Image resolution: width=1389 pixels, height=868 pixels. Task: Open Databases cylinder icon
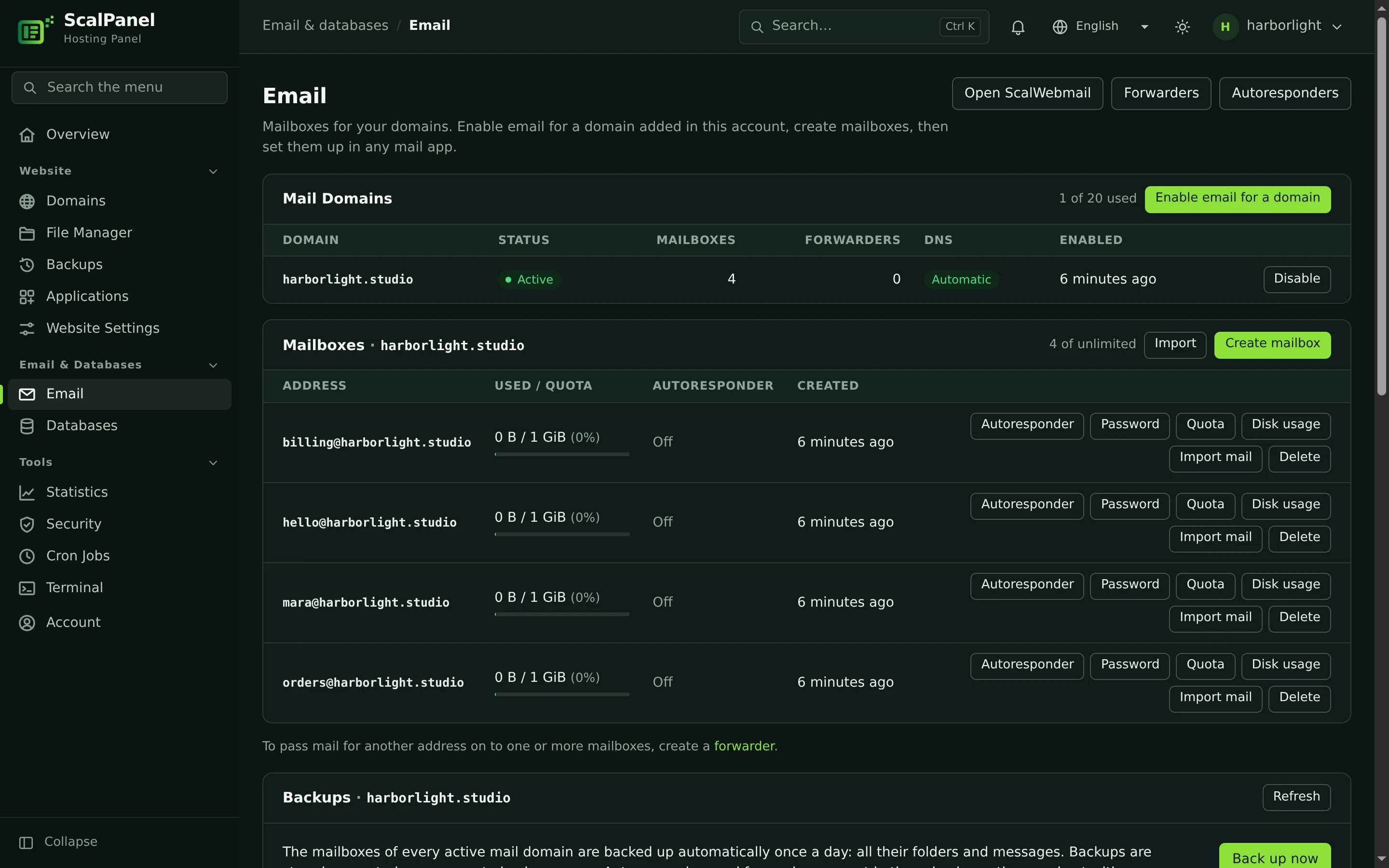coord(27,426)
